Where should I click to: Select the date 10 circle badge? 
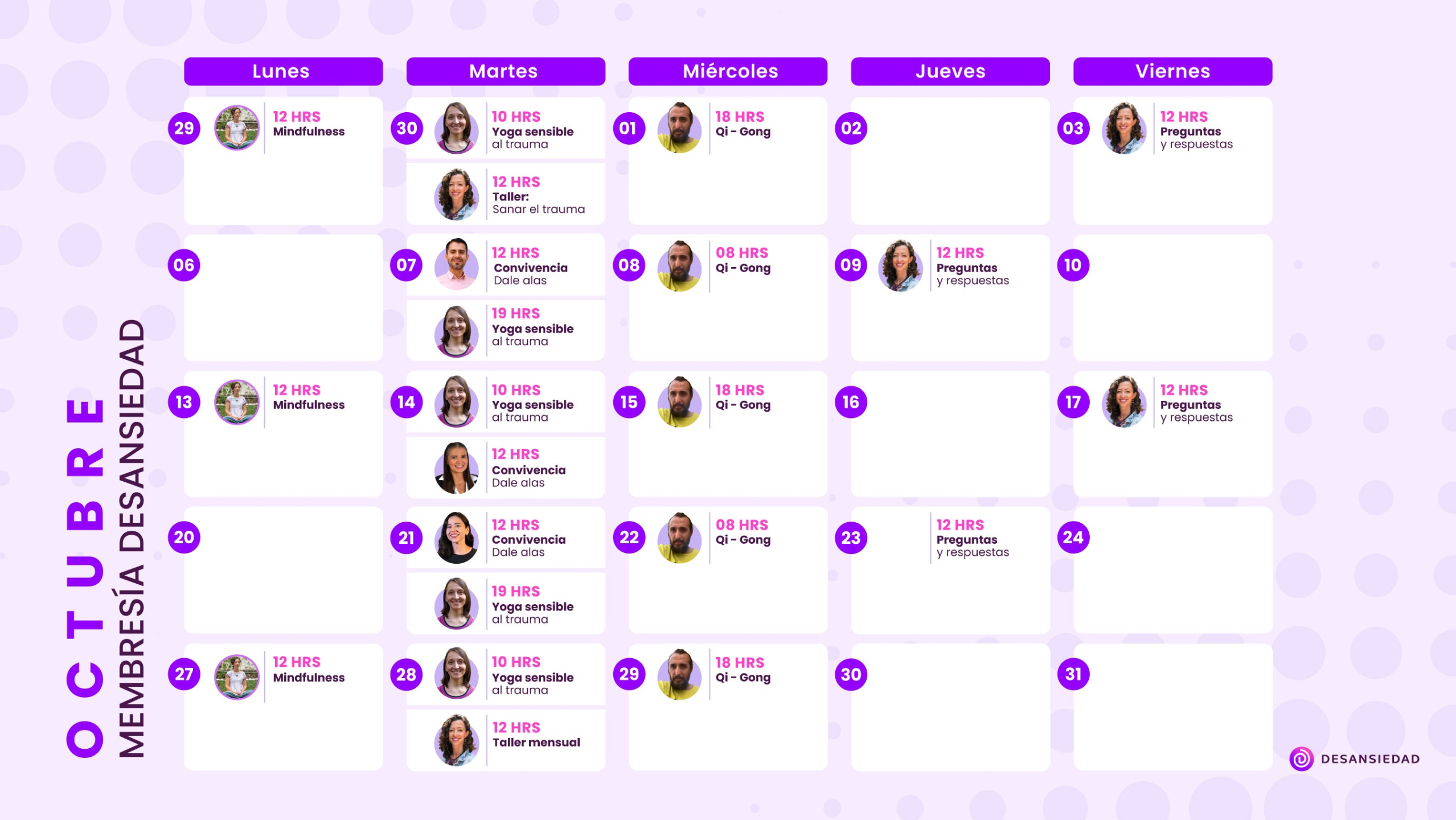pos(1073,265)
